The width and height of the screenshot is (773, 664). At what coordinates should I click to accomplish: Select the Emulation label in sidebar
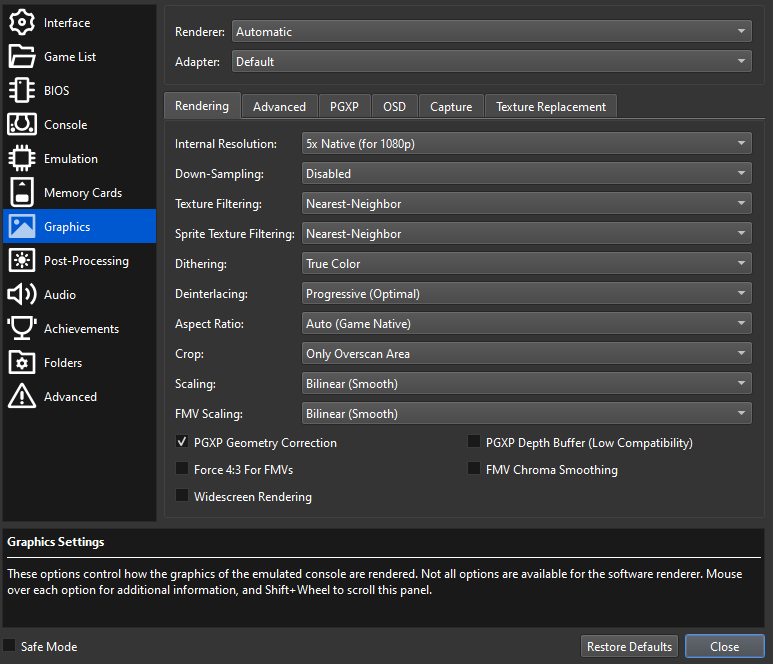(71, 159)
